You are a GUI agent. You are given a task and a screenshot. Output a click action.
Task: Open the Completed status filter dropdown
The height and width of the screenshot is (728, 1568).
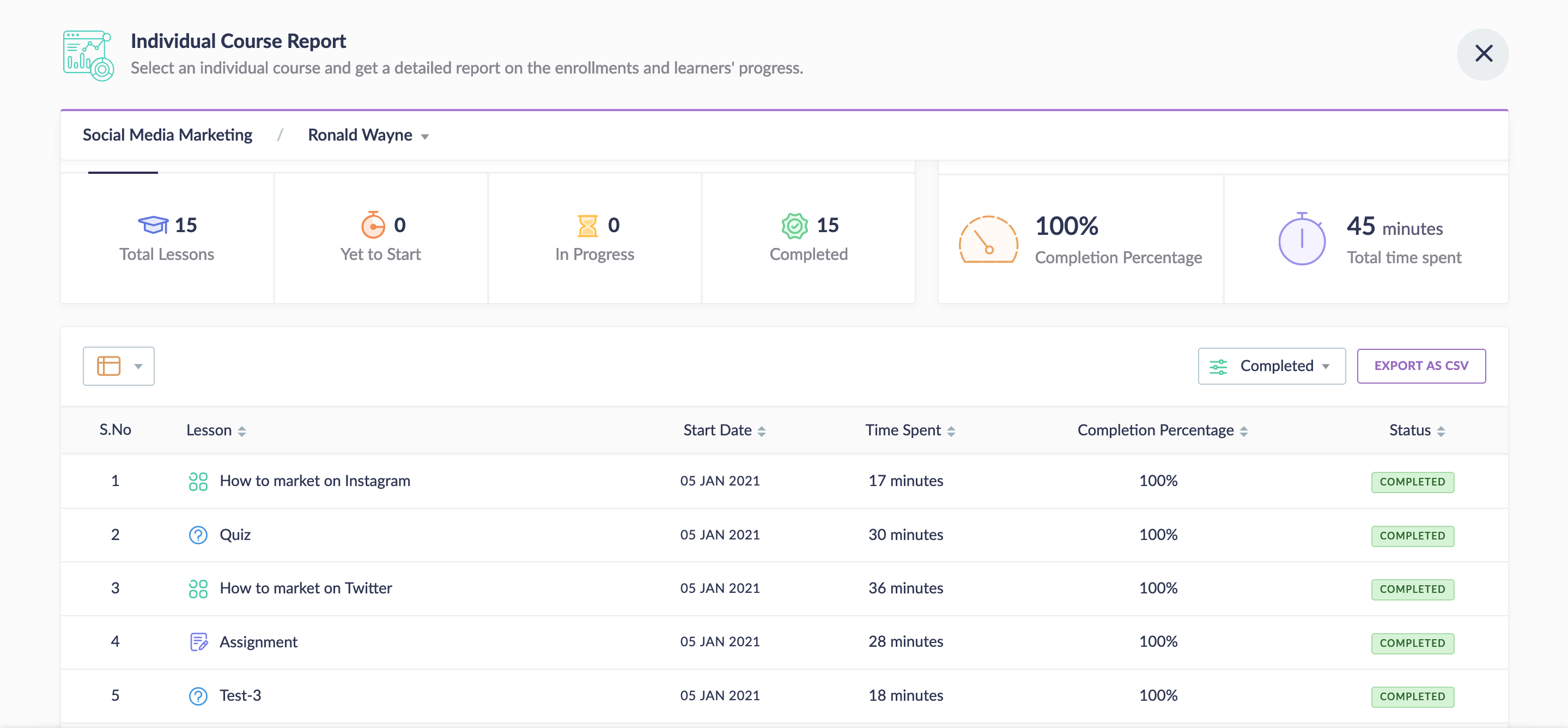pyautogui.click(x=1271, y=366)
